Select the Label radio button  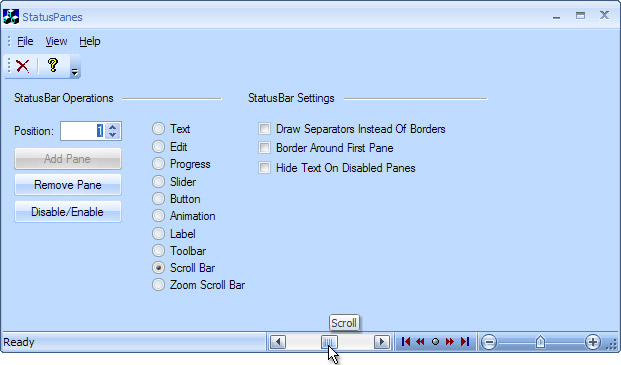(x=158, y=234)
